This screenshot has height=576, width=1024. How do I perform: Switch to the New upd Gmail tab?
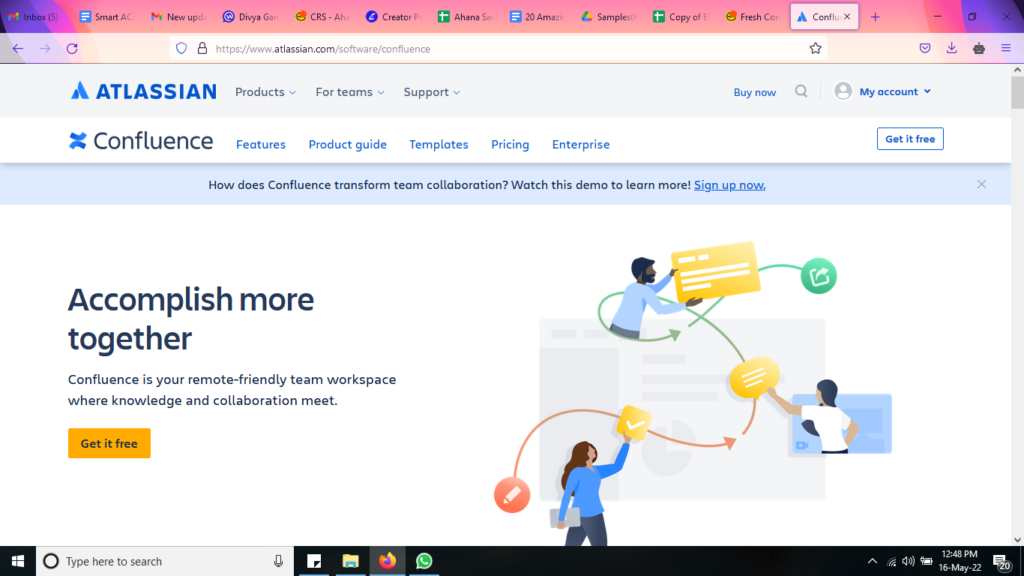pos(177,17)
